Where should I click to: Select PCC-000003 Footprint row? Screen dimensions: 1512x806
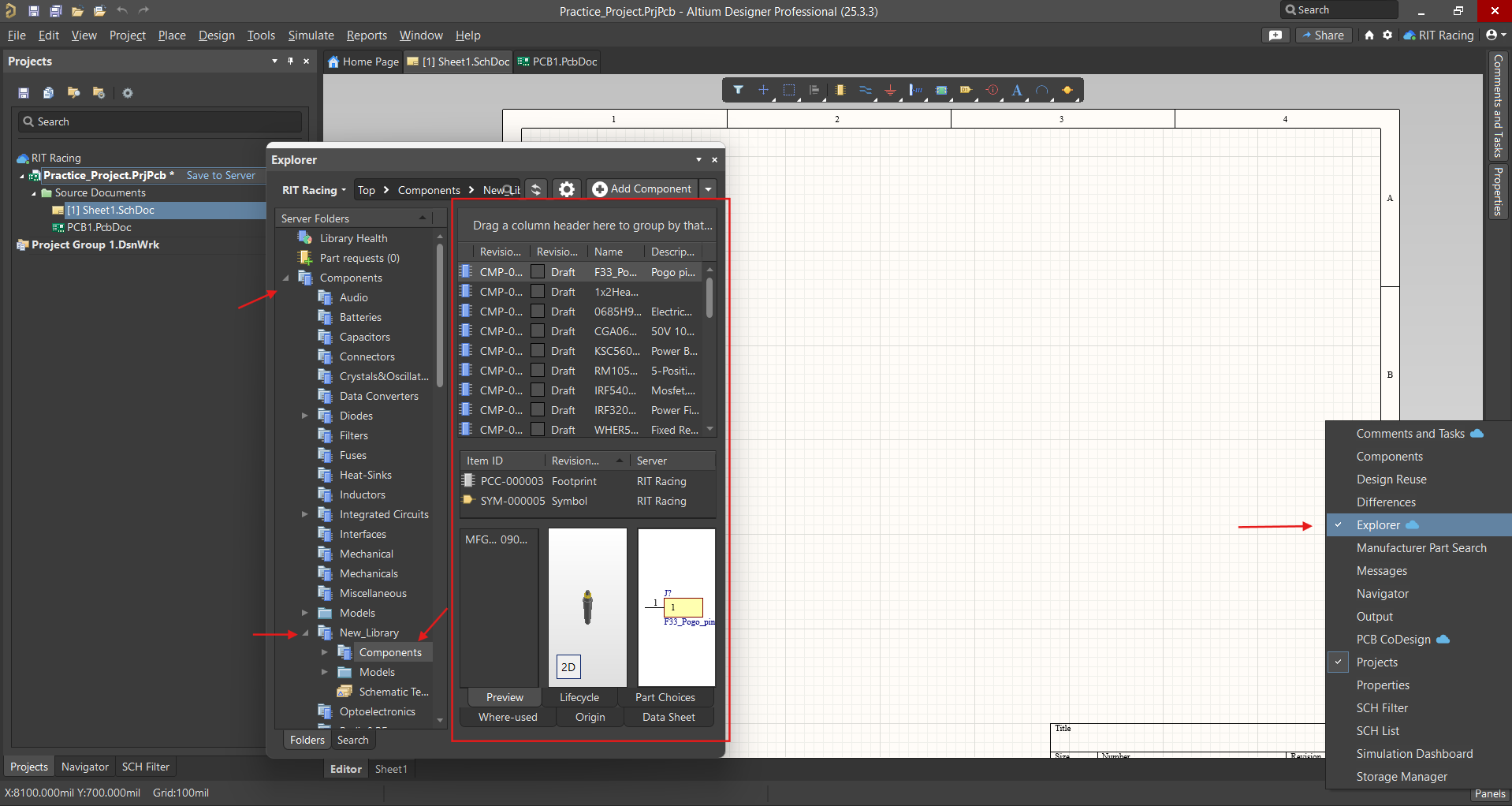point(587,481)
